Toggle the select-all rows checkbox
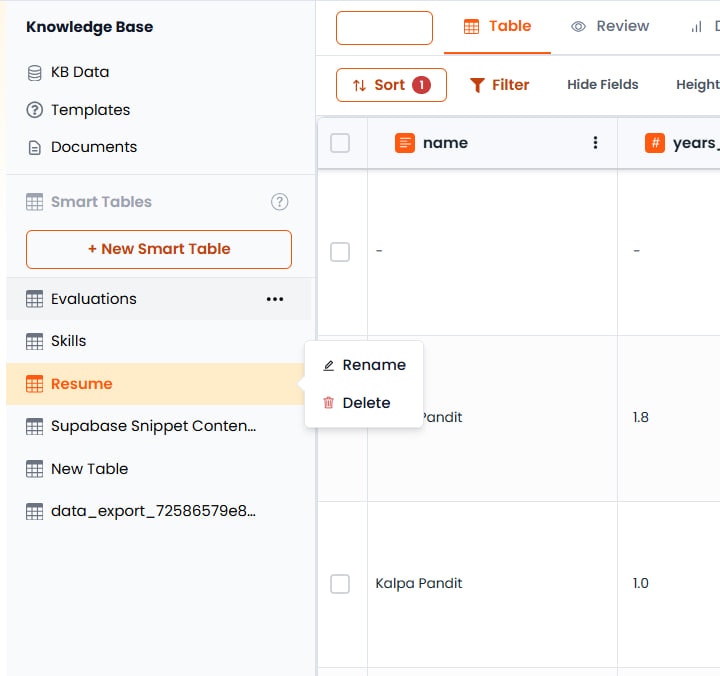 340,143
